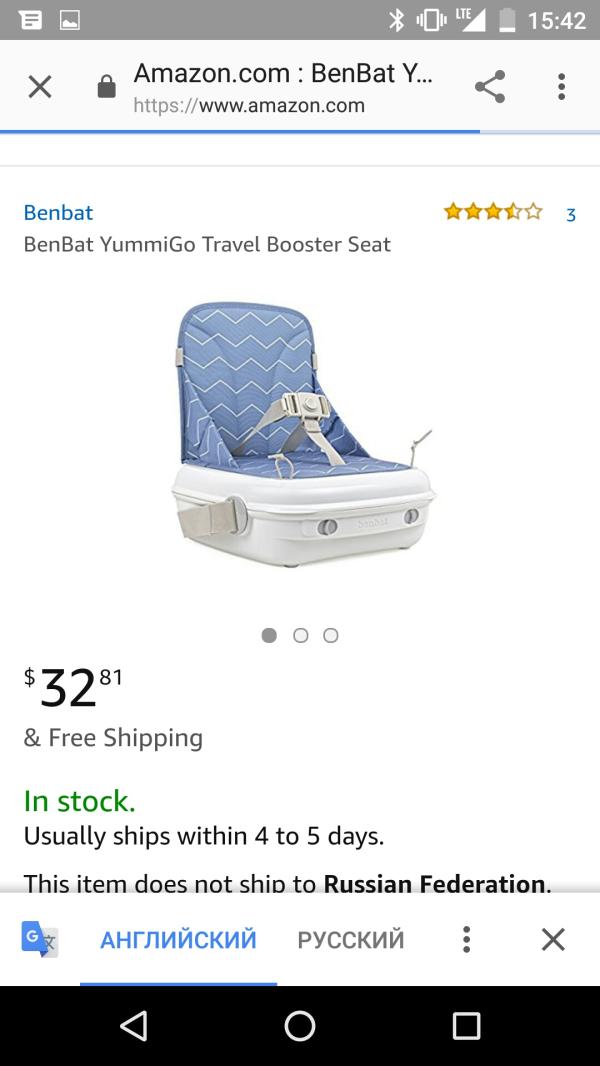Switch to the second product image dot

point(300,635)
